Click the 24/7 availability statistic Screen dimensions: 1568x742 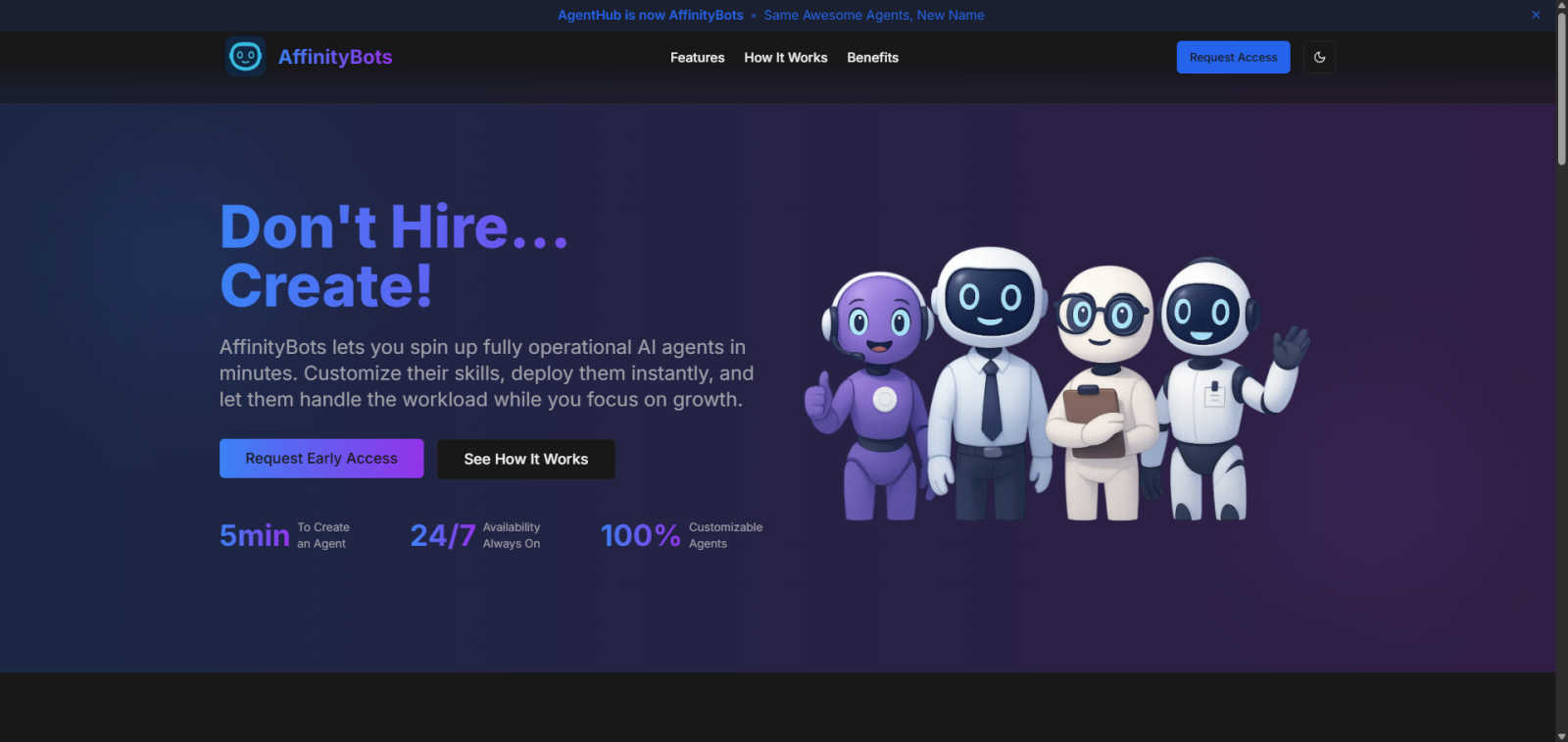[443, 535]
